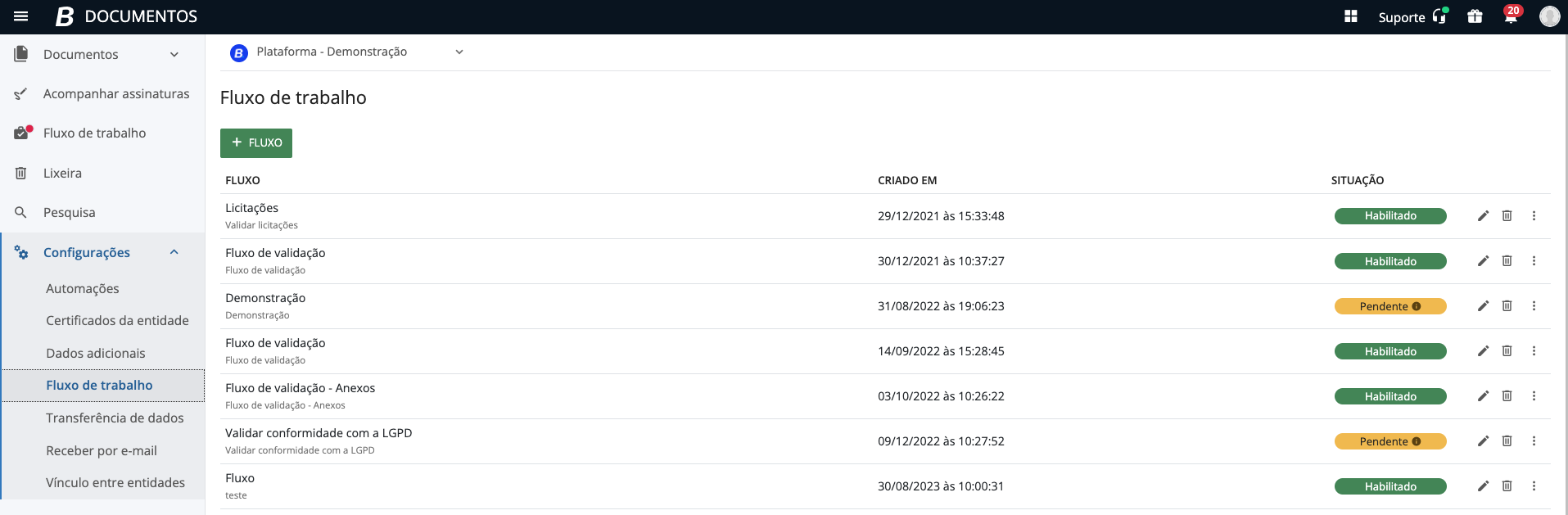1568x515 pixels.
Task: Open the hamburger menu in top bar
Action: [21, 16]
